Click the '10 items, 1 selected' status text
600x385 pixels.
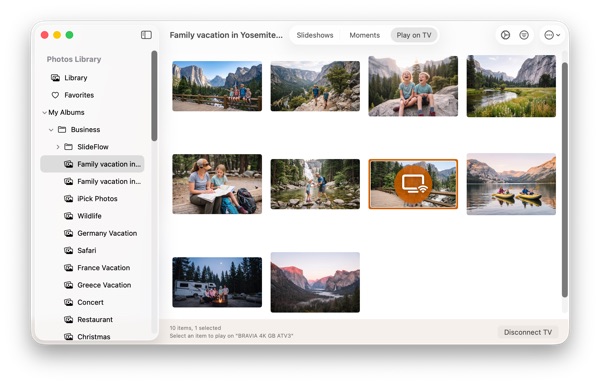tap(195, 328)
